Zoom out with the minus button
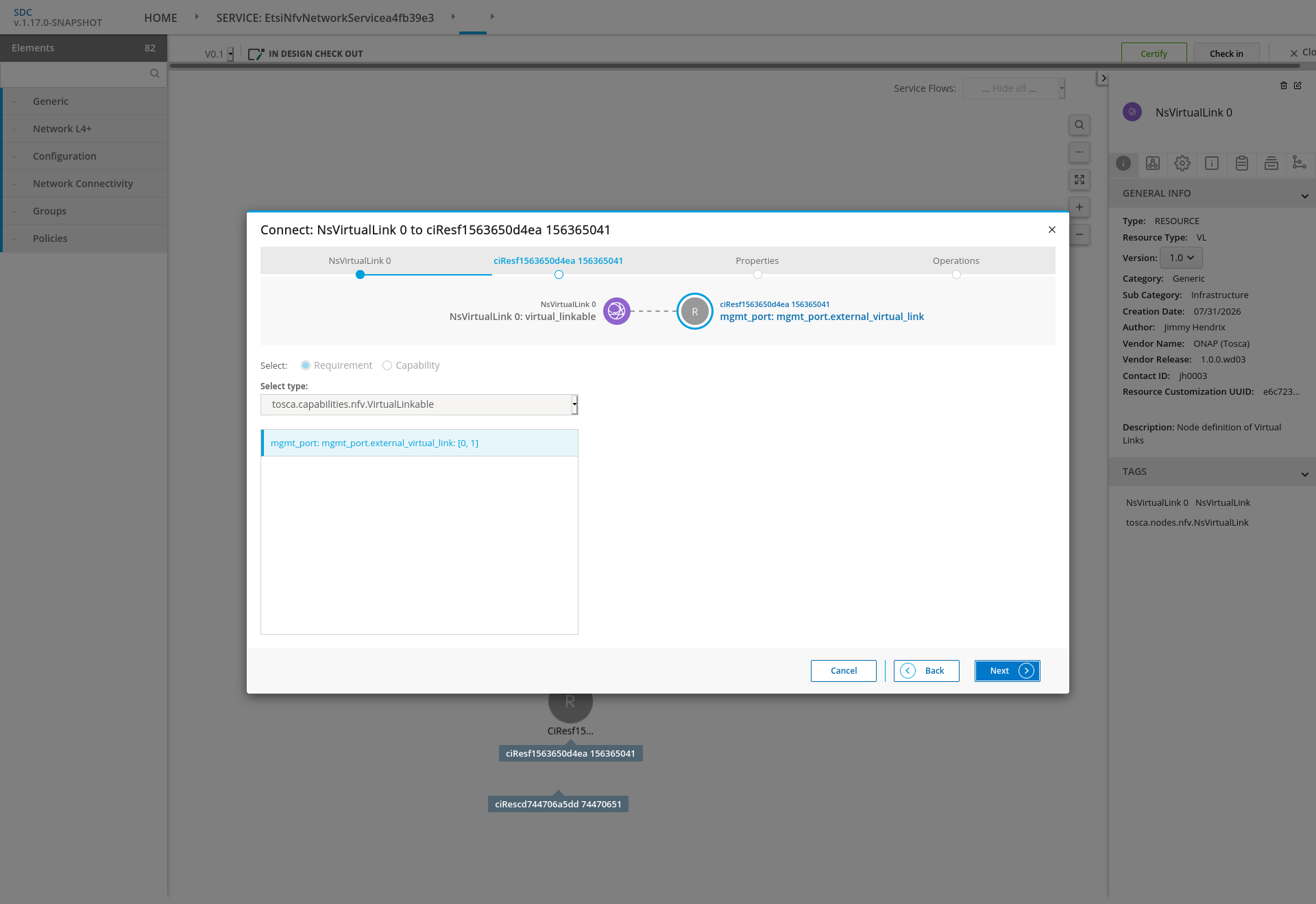 (1080, 234)
